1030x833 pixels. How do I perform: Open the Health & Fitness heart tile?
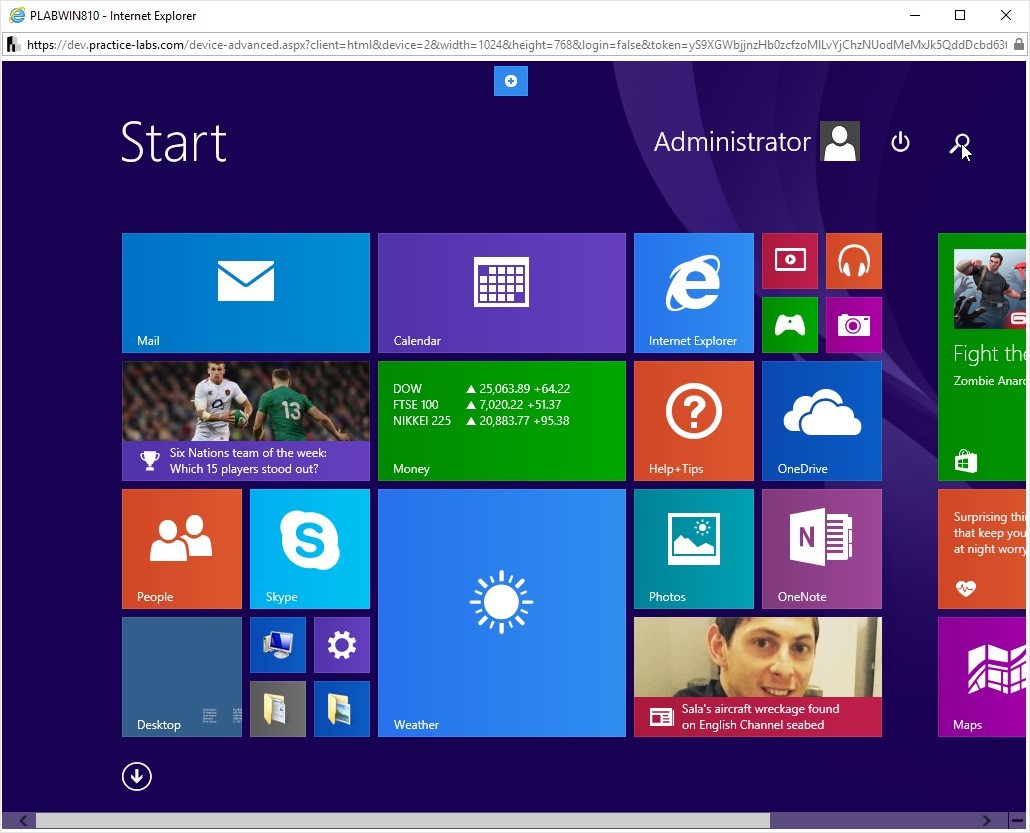click(x=982, y=549)
